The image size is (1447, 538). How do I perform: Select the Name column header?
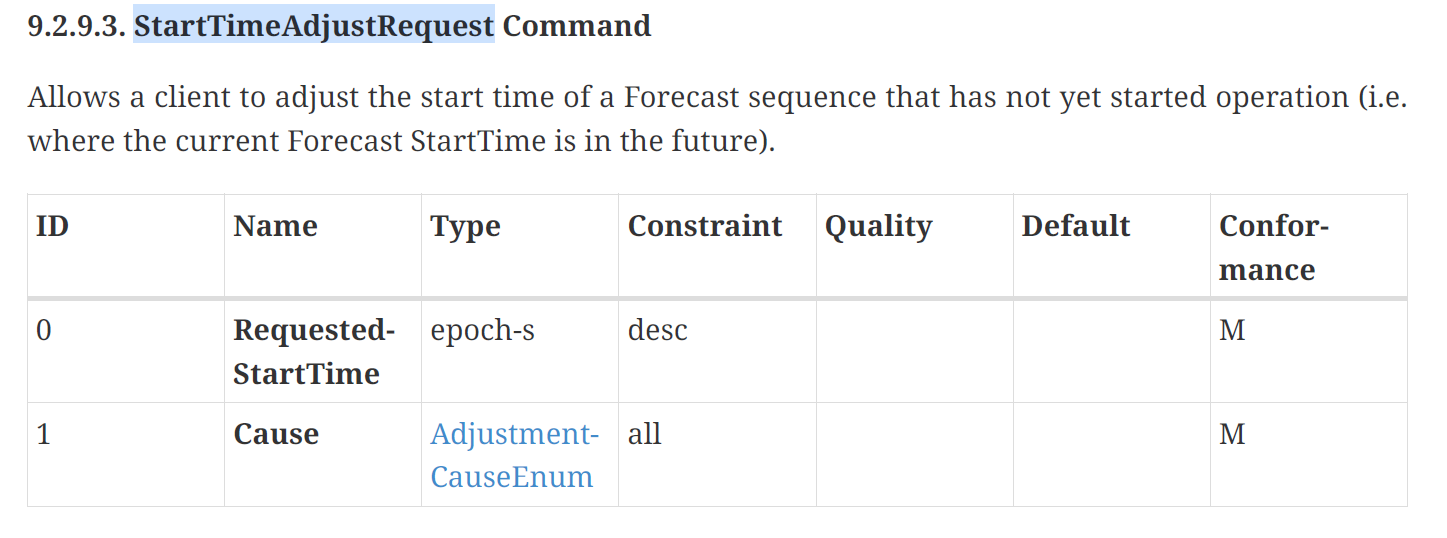(275, 226)
